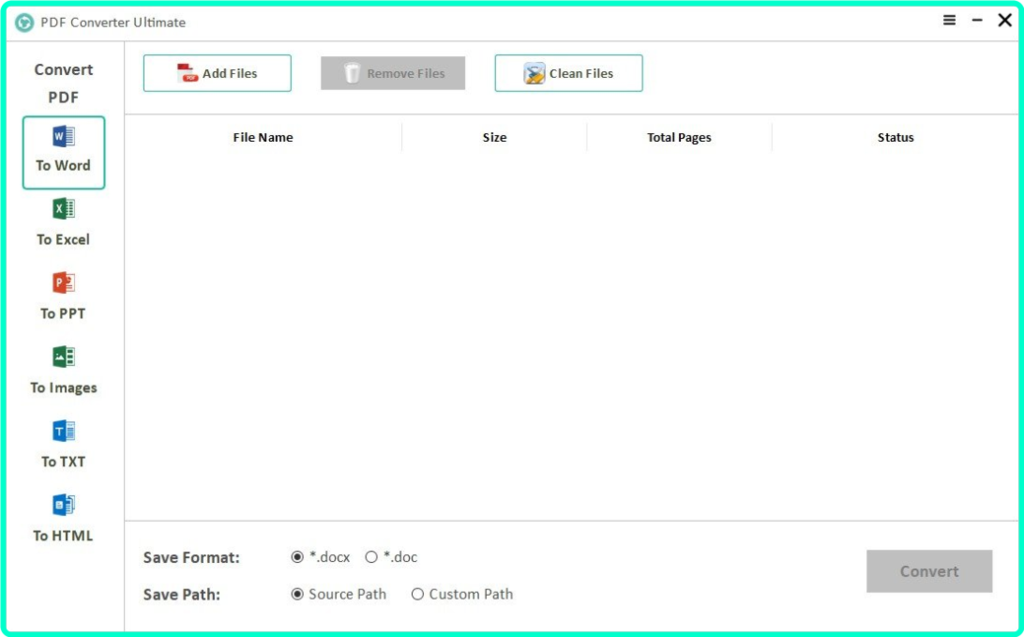
Task: Click the Save Path label
Action: [182, 595]
